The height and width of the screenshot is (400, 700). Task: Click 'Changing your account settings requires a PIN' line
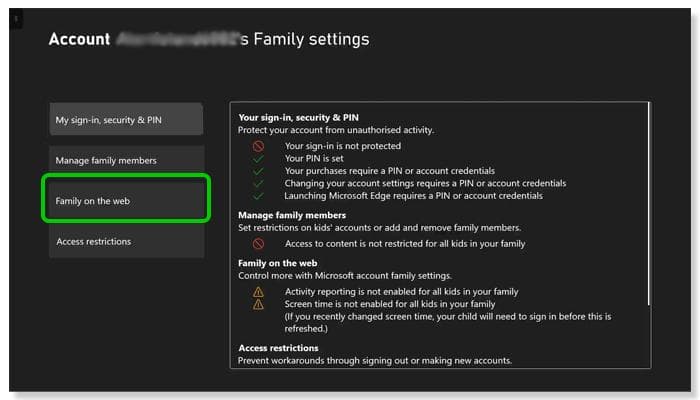[x=425, y=183]
